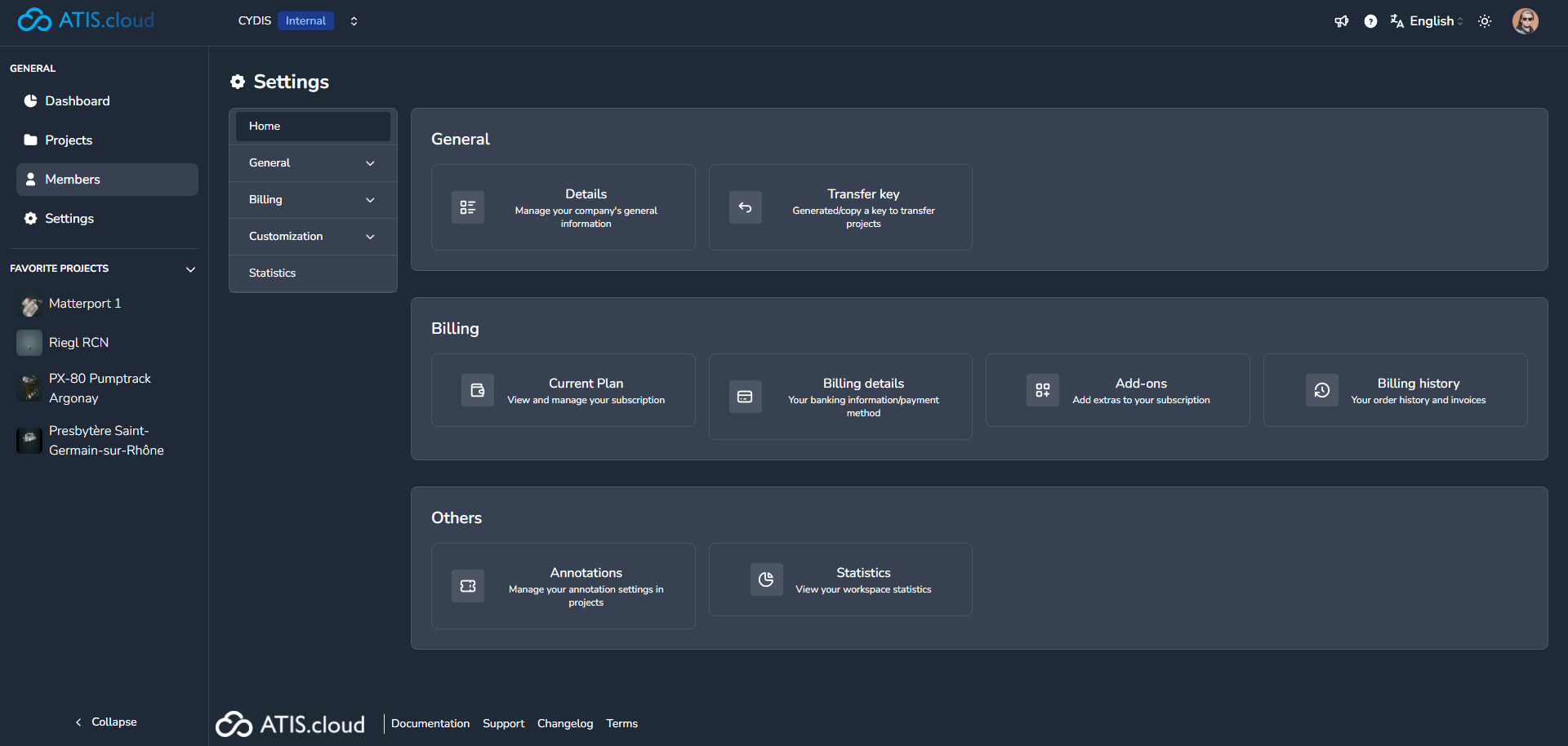Click the CYDIS workspace name

[254, 21]
